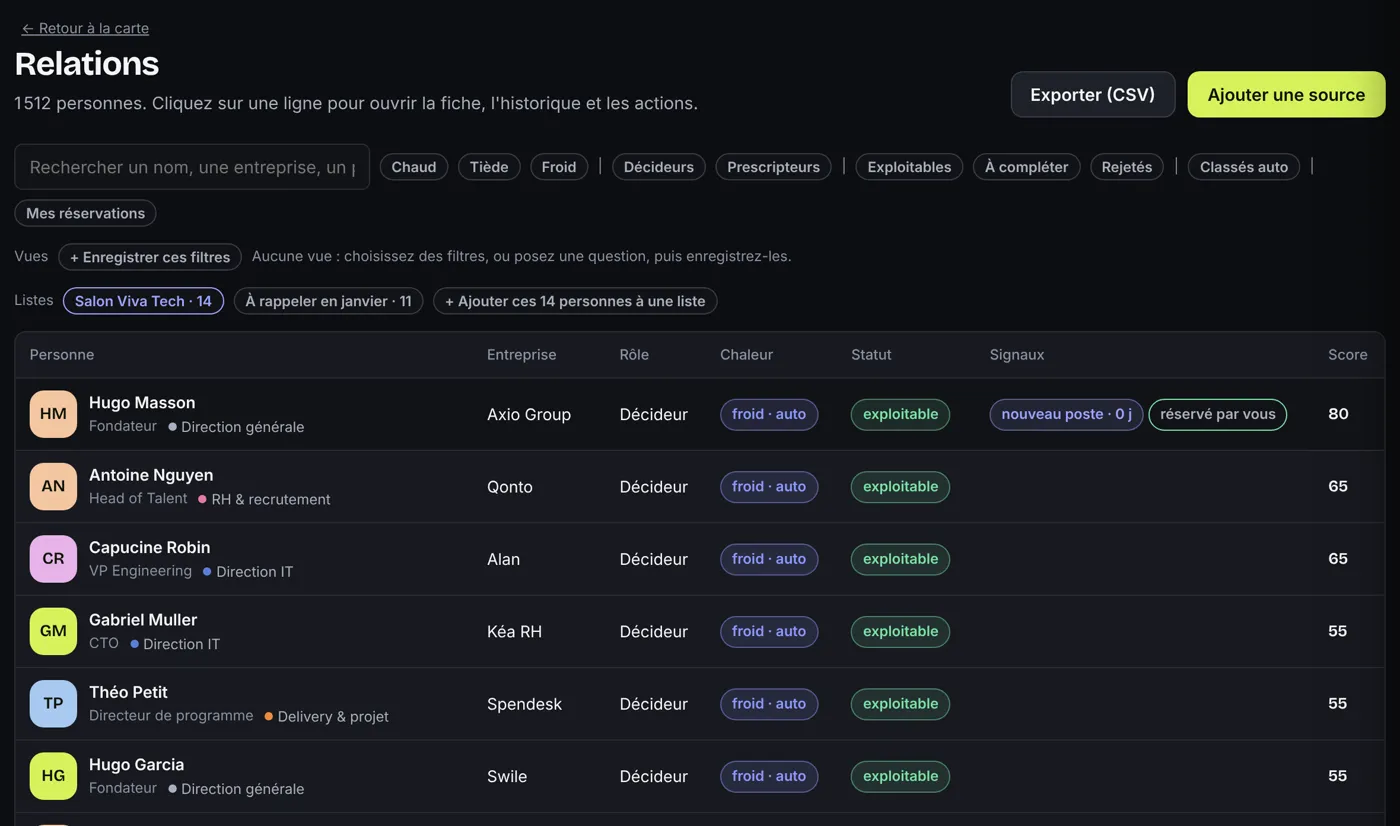
Task: Click the score 80 value
Action: coord(1338,414)
